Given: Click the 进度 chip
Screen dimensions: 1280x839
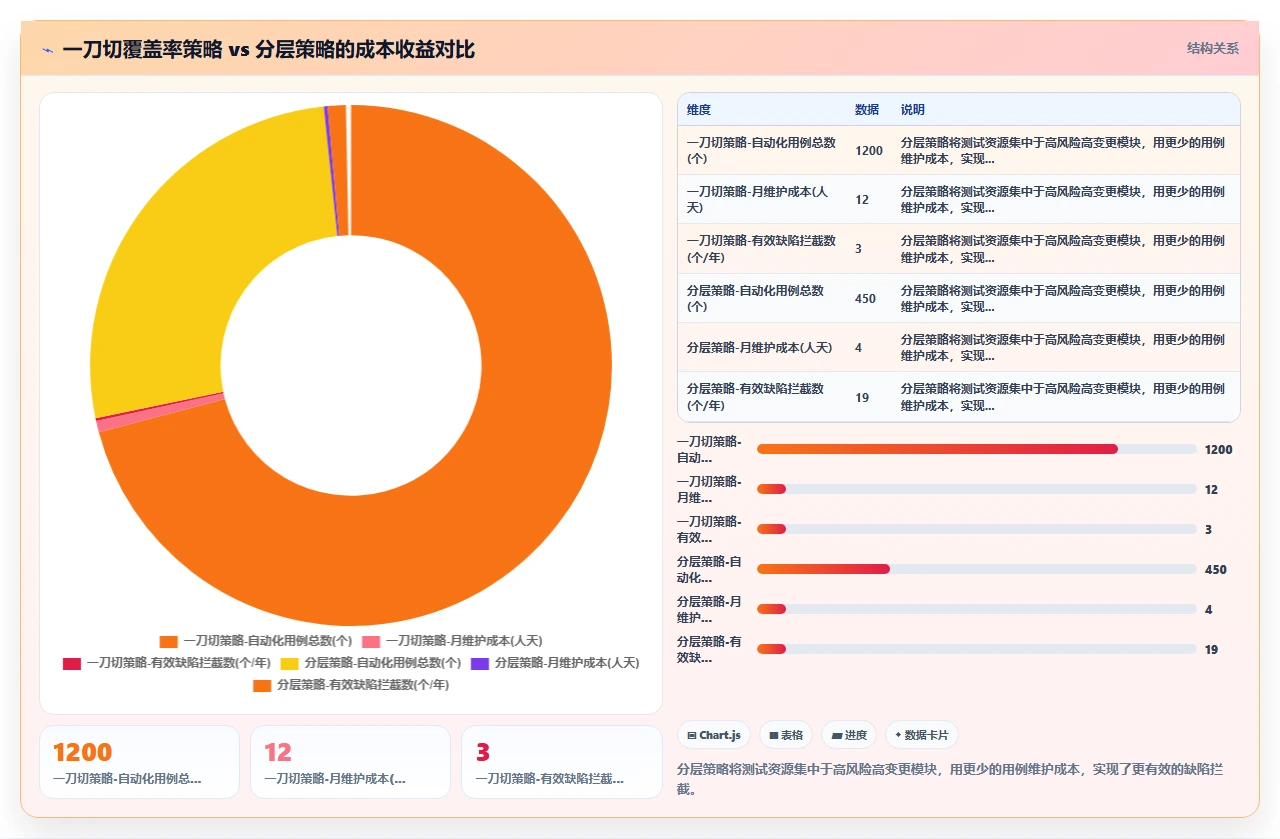Looking at the screenshot, I should pos(849,735).
